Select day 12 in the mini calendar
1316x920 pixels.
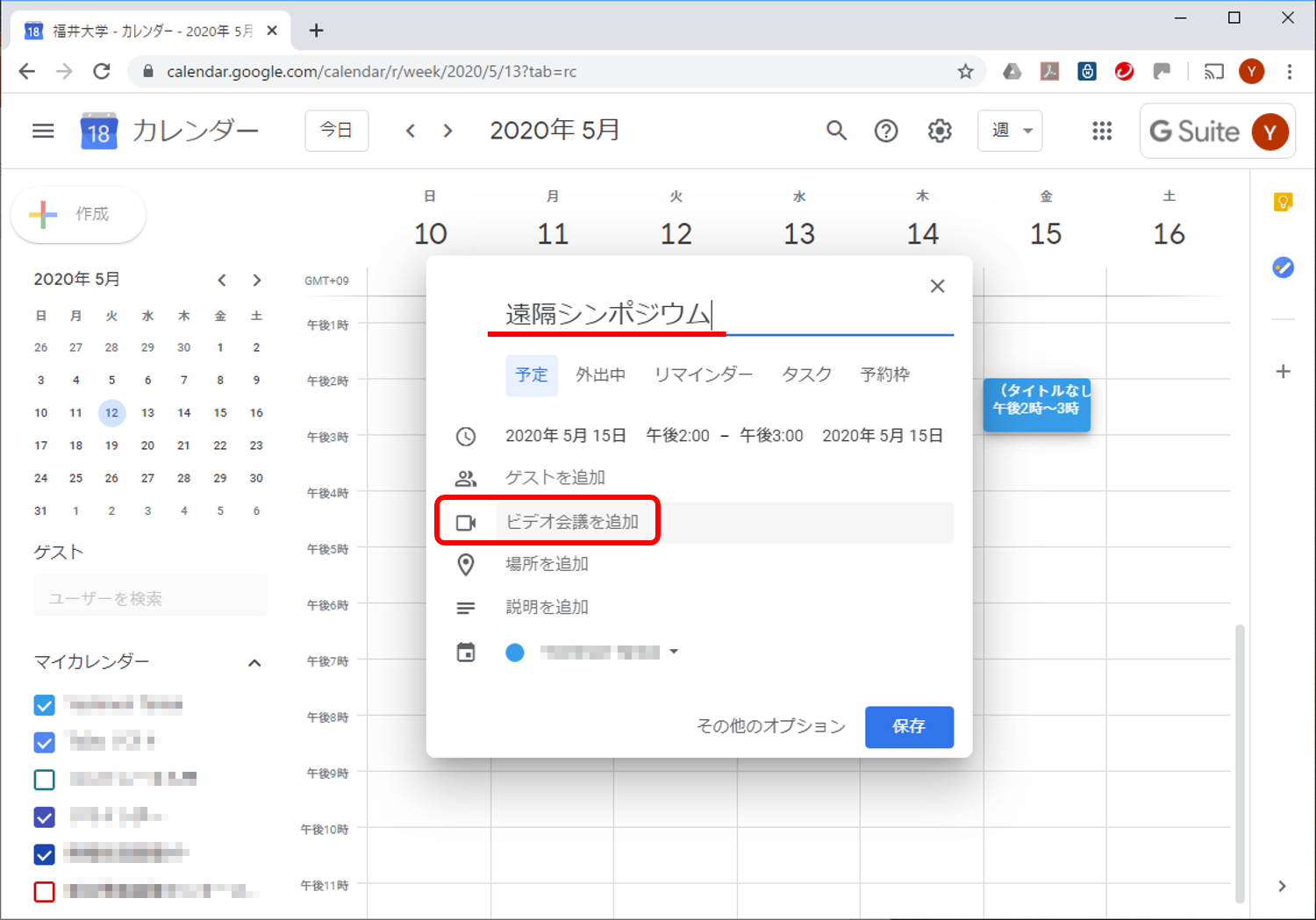click(x=111, y=413)
